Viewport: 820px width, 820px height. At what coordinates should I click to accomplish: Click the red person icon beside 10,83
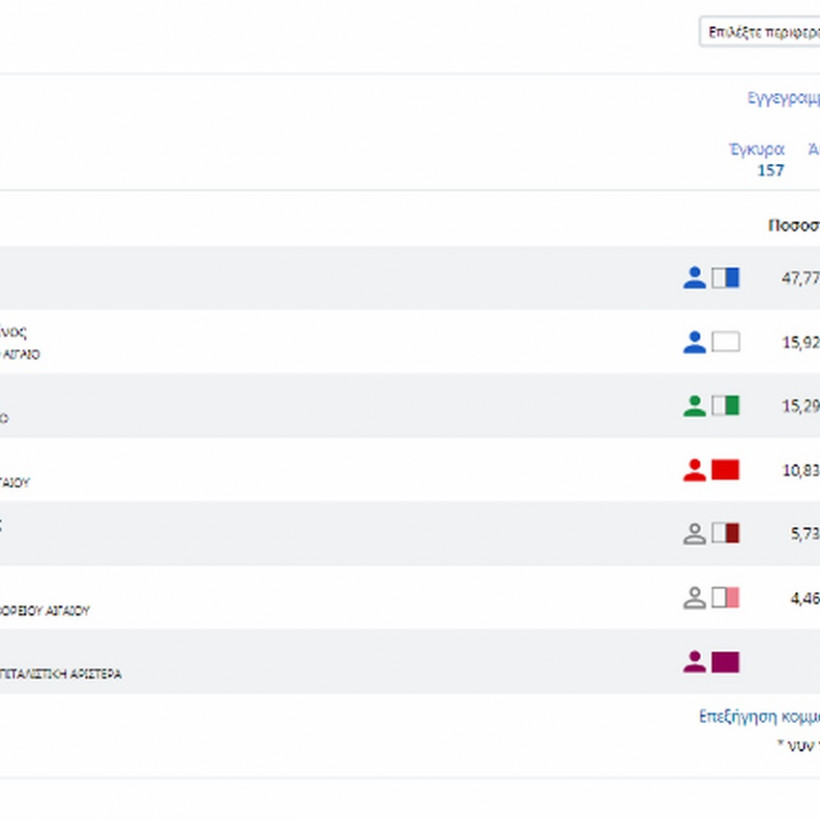pos(694,470)
